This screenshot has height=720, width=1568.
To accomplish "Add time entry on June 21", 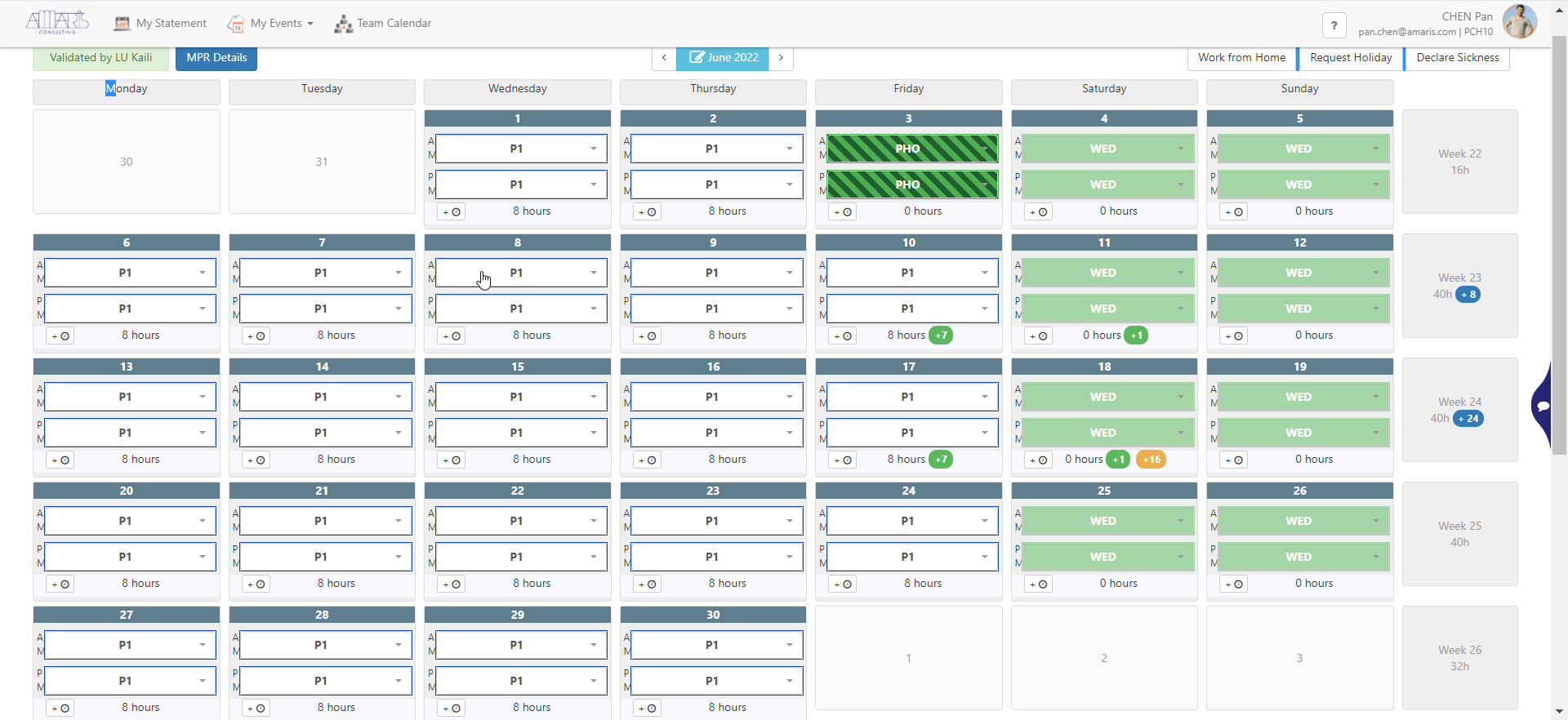I will [256, 584].
